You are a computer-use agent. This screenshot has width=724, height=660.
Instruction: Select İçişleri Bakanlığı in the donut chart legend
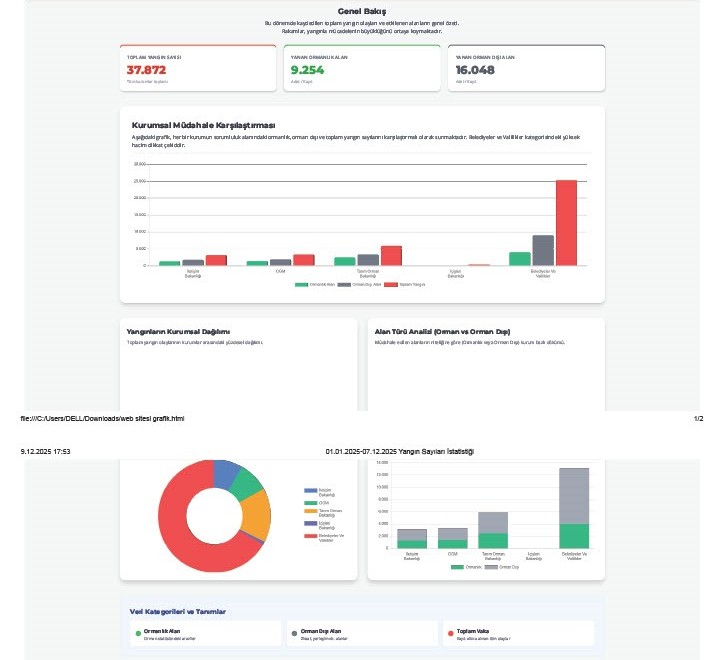pos(323,524)
